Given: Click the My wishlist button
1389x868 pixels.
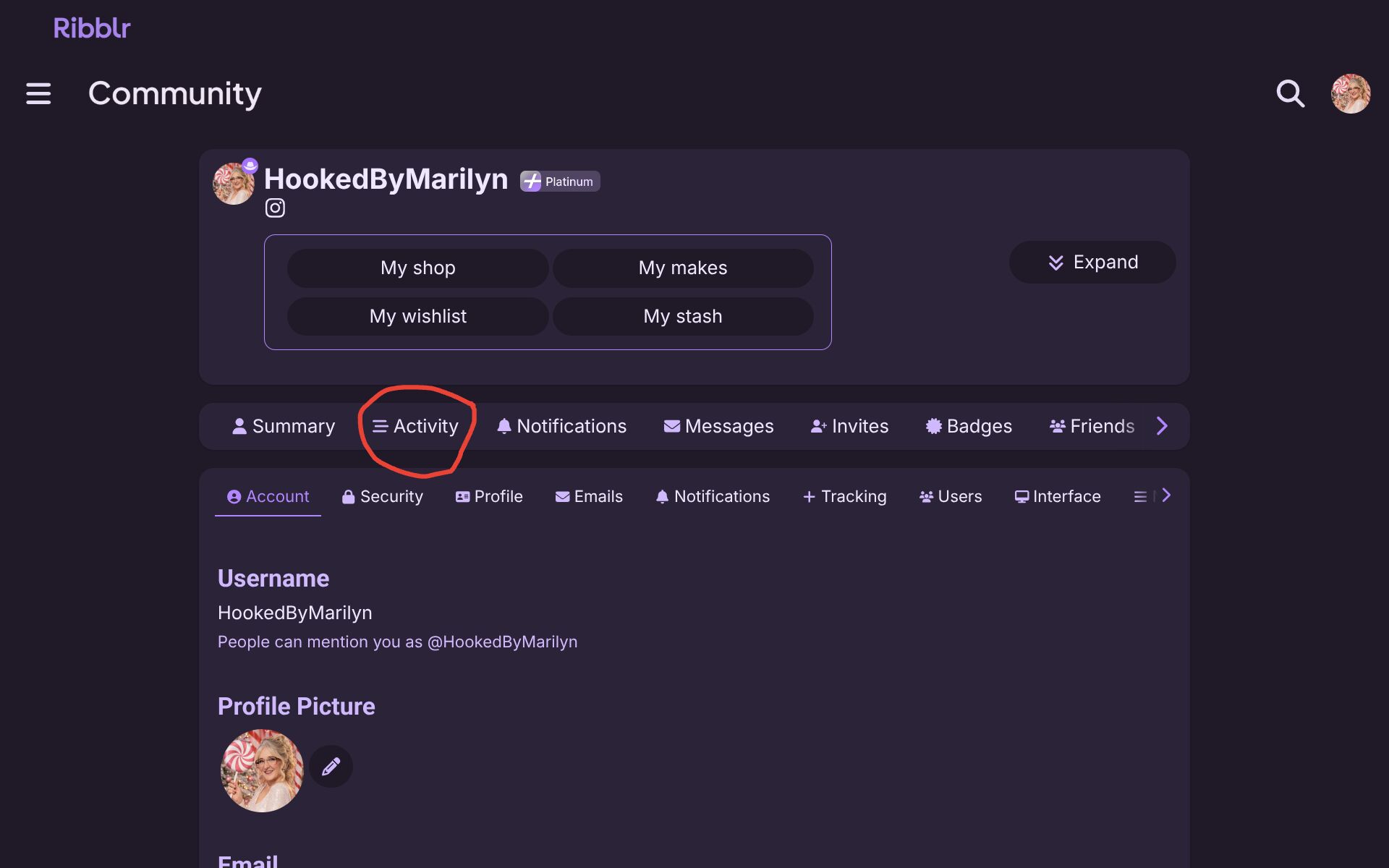Looking at the screenshot, I should pyautogui.click(x=417, y=316).
